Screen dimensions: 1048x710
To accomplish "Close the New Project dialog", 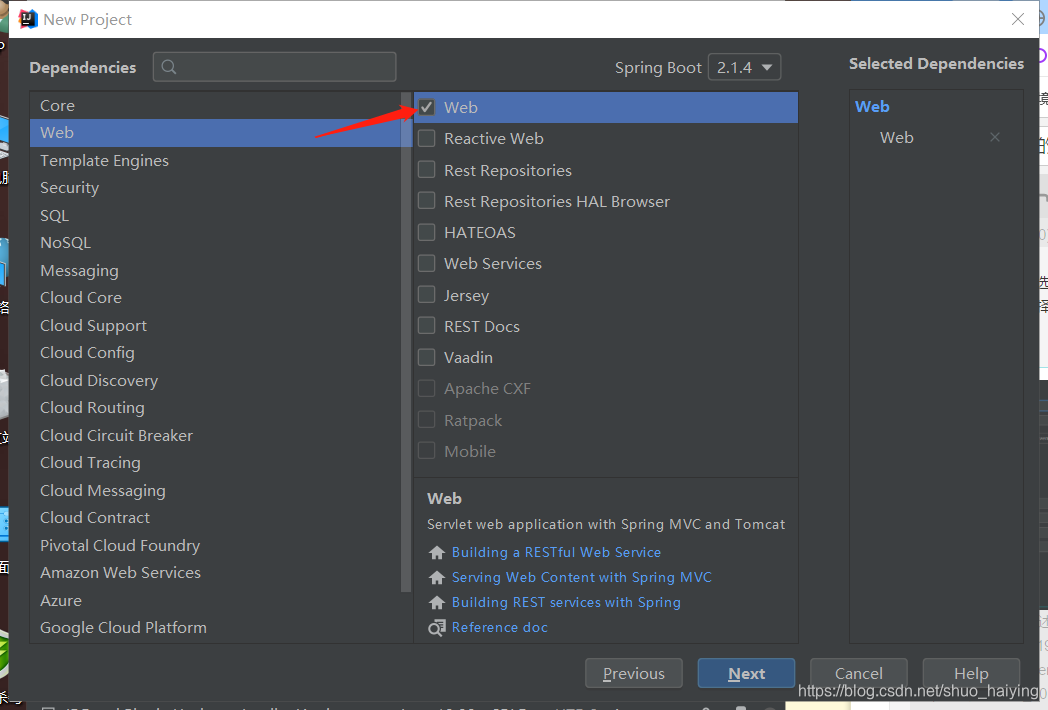I will coord(1017,19).
